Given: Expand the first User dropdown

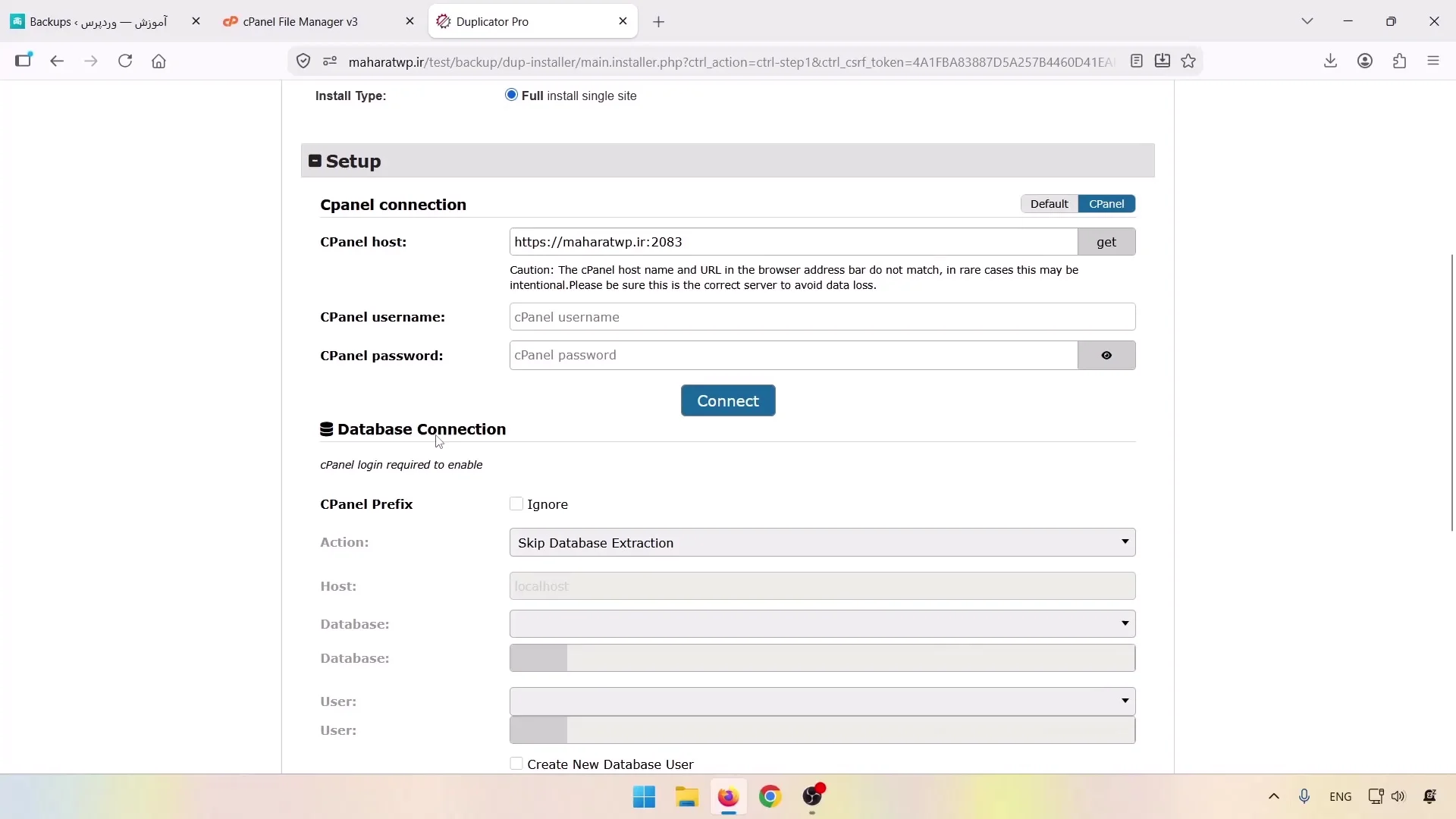Looking at the screenshot, I should pos(822,701).
